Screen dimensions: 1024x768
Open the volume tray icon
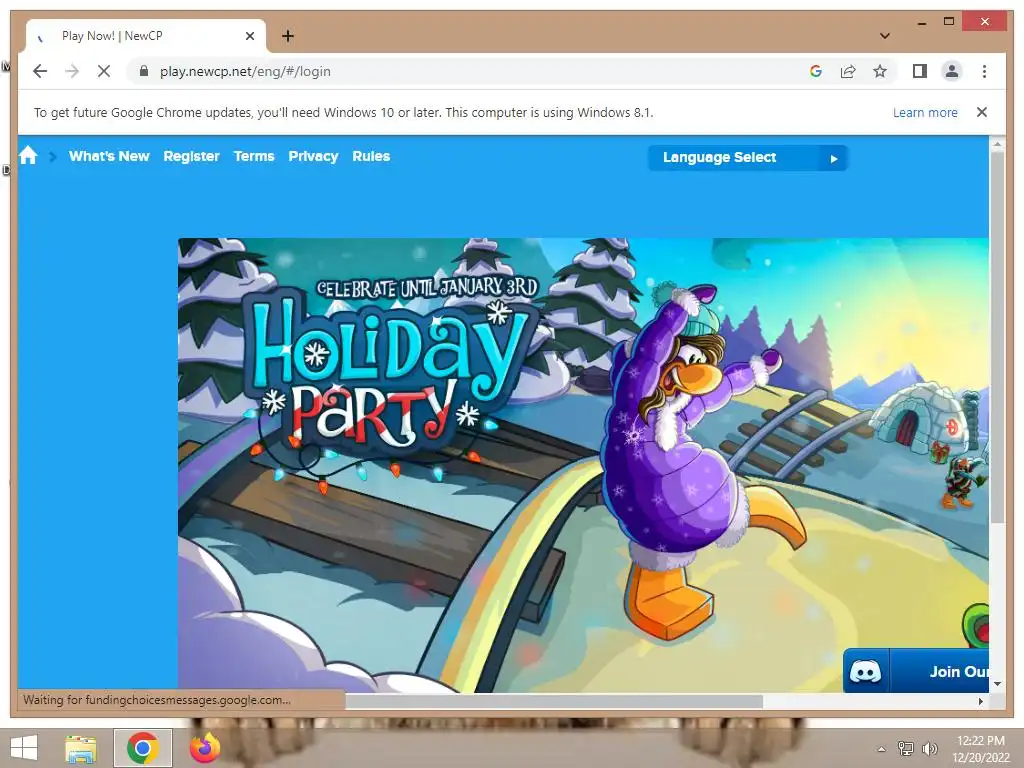click(x=929, y=748)
